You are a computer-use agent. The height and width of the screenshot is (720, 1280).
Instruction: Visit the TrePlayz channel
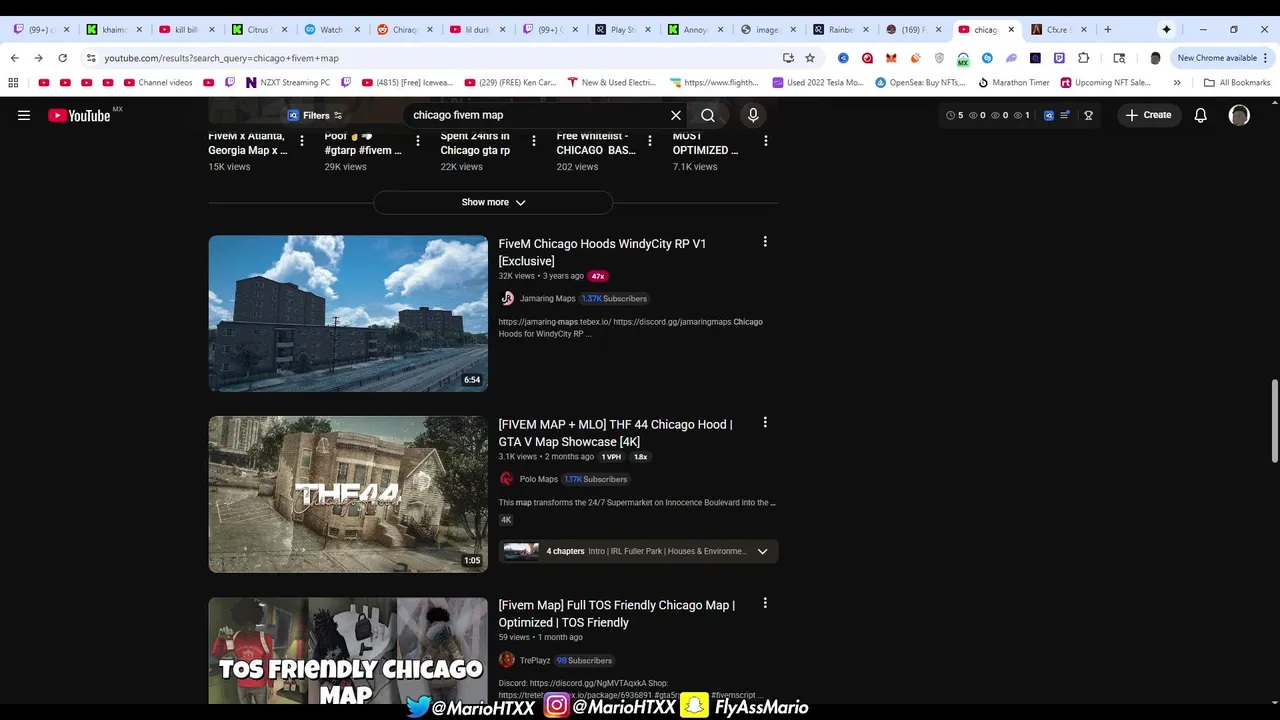tap(535, 660)
